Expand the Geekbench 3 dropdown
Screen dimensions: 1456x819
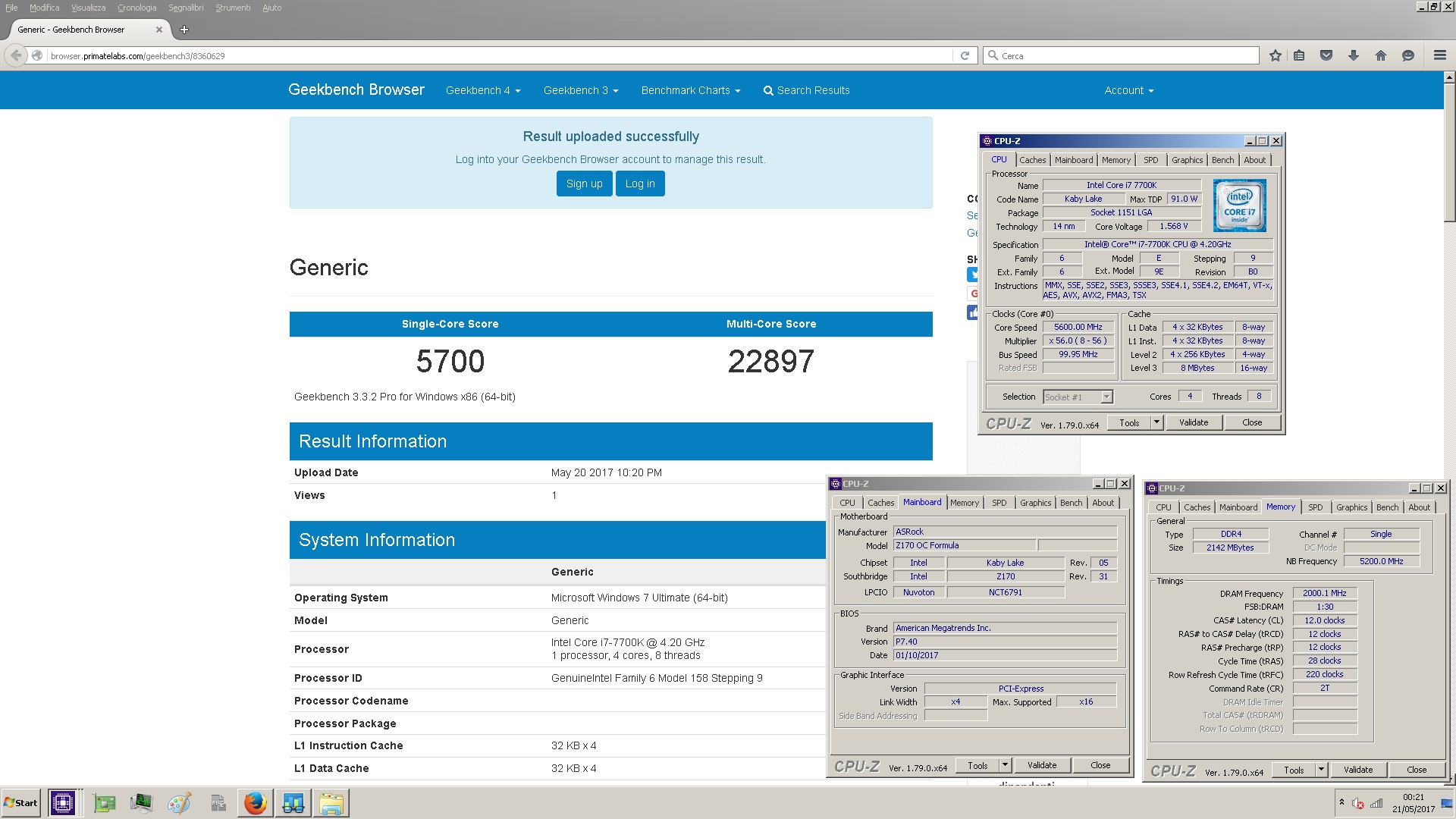581,90
